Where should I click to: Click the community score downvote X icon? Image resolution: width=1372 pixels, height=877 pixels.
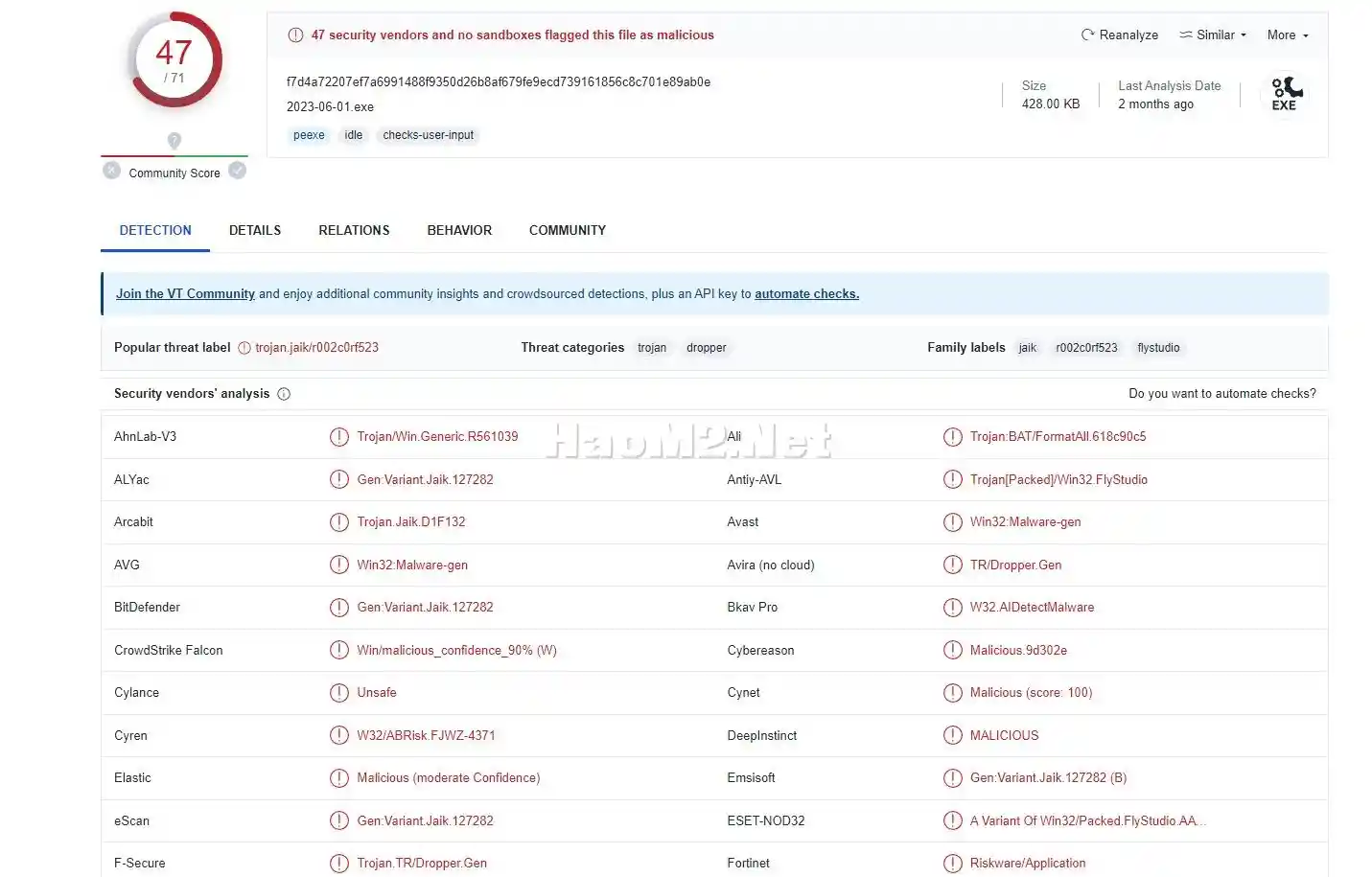tap(111, 171)
